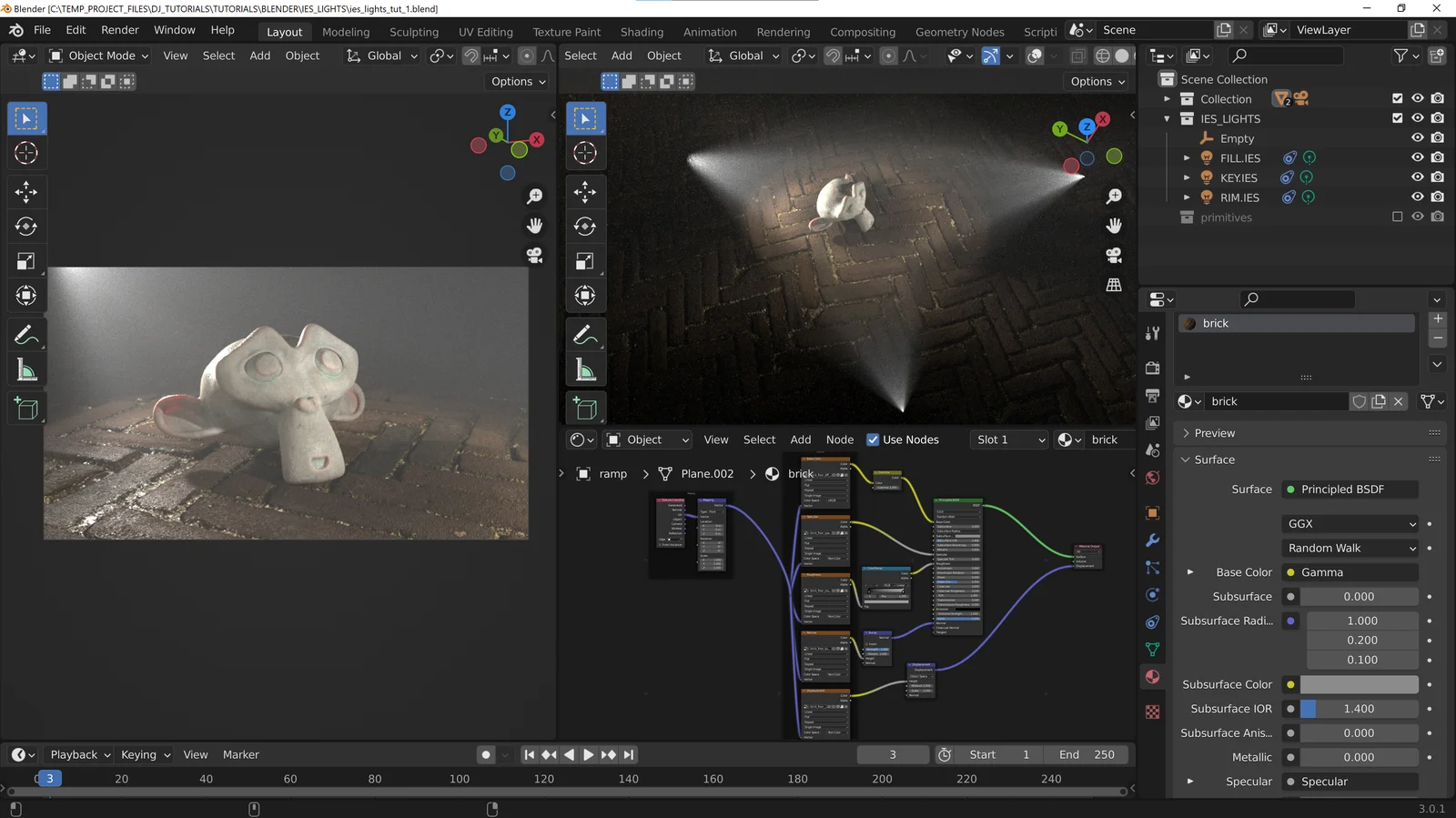Select the Rotate tool in left viewport
Screen dimensions: 1456x818
[x=26, y=227]
